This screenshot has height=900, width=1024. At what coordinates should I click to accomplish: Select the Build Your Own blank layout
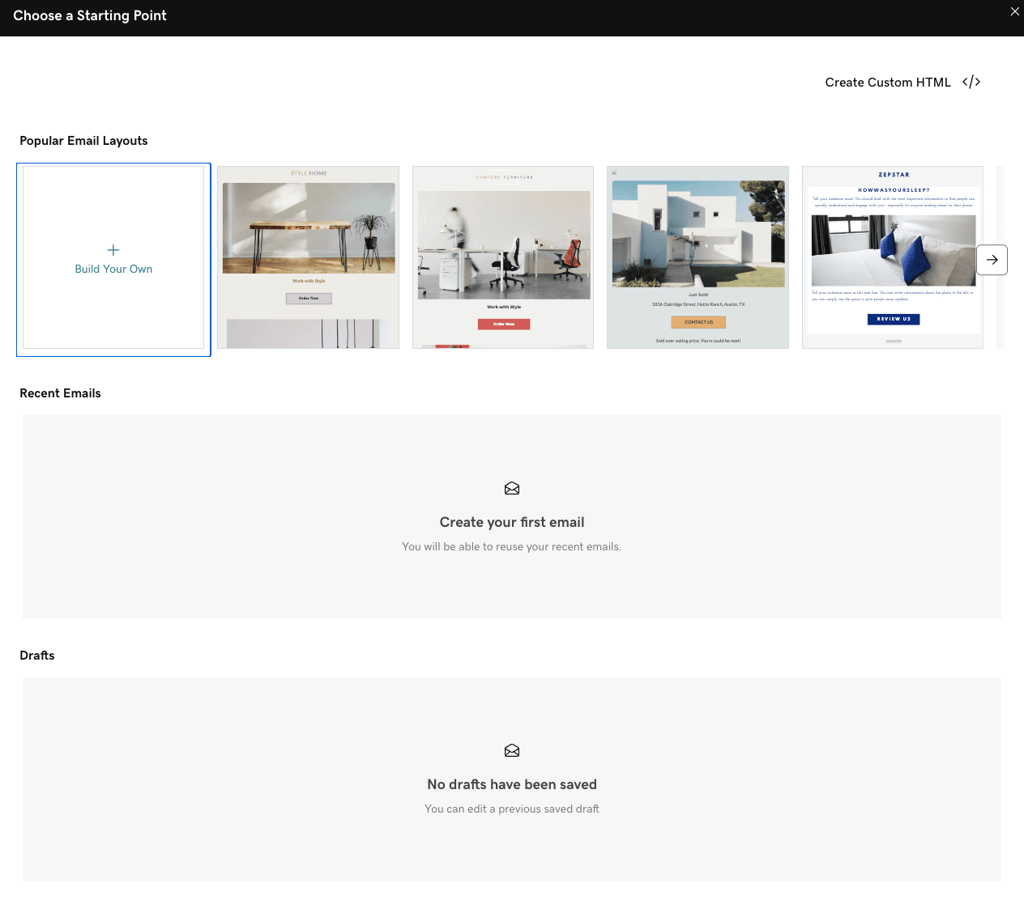click(114, 259)
